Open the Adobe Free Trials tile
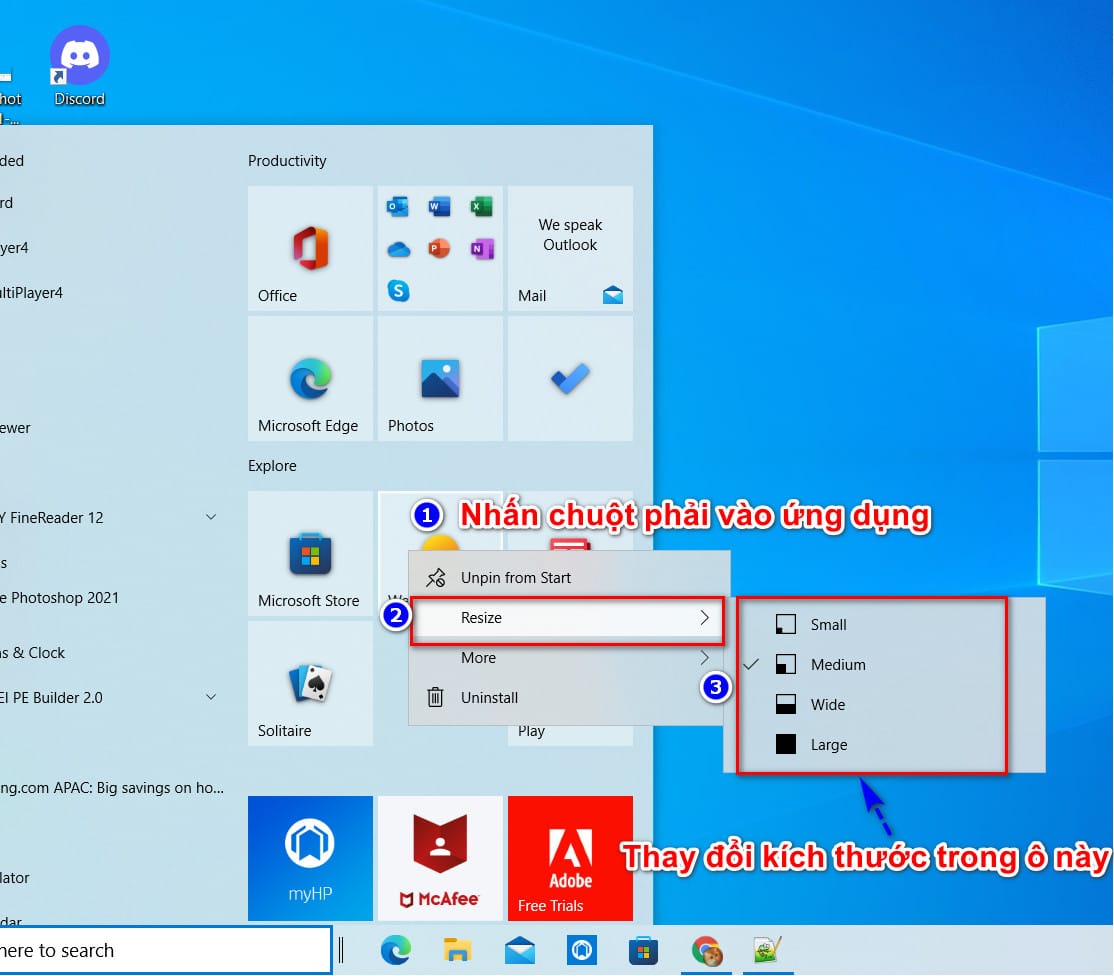The image size is (1114, 976). click(x=570, y=858)
